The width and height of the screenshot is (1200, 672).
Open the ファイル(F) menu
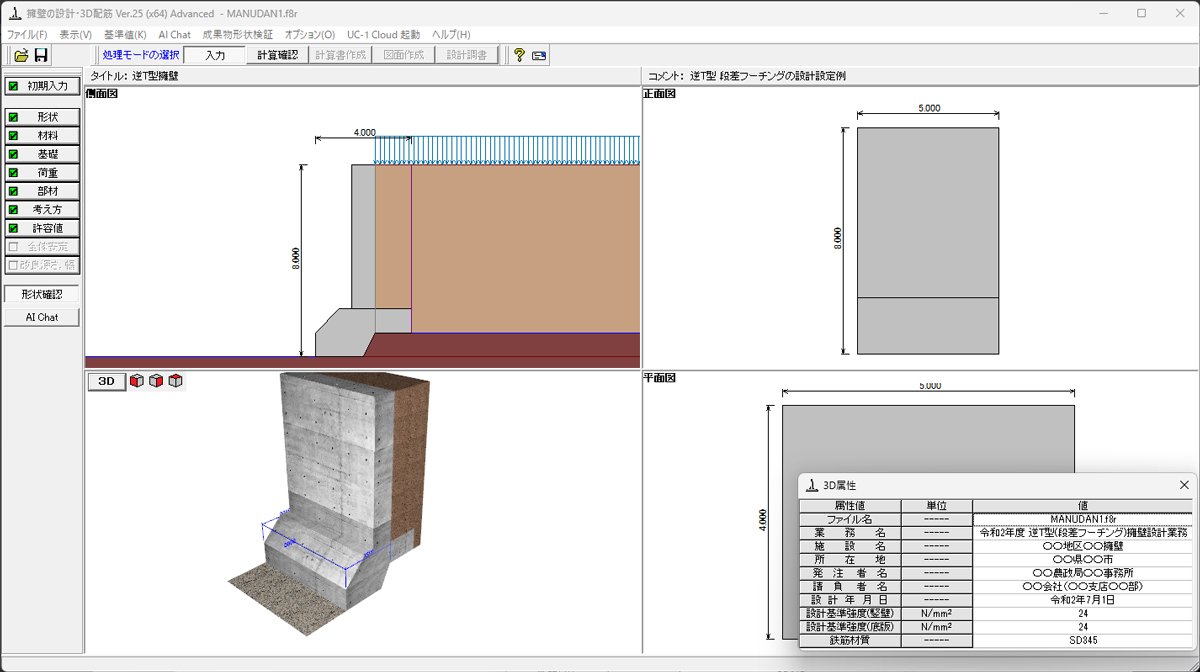tap(27, 35)
